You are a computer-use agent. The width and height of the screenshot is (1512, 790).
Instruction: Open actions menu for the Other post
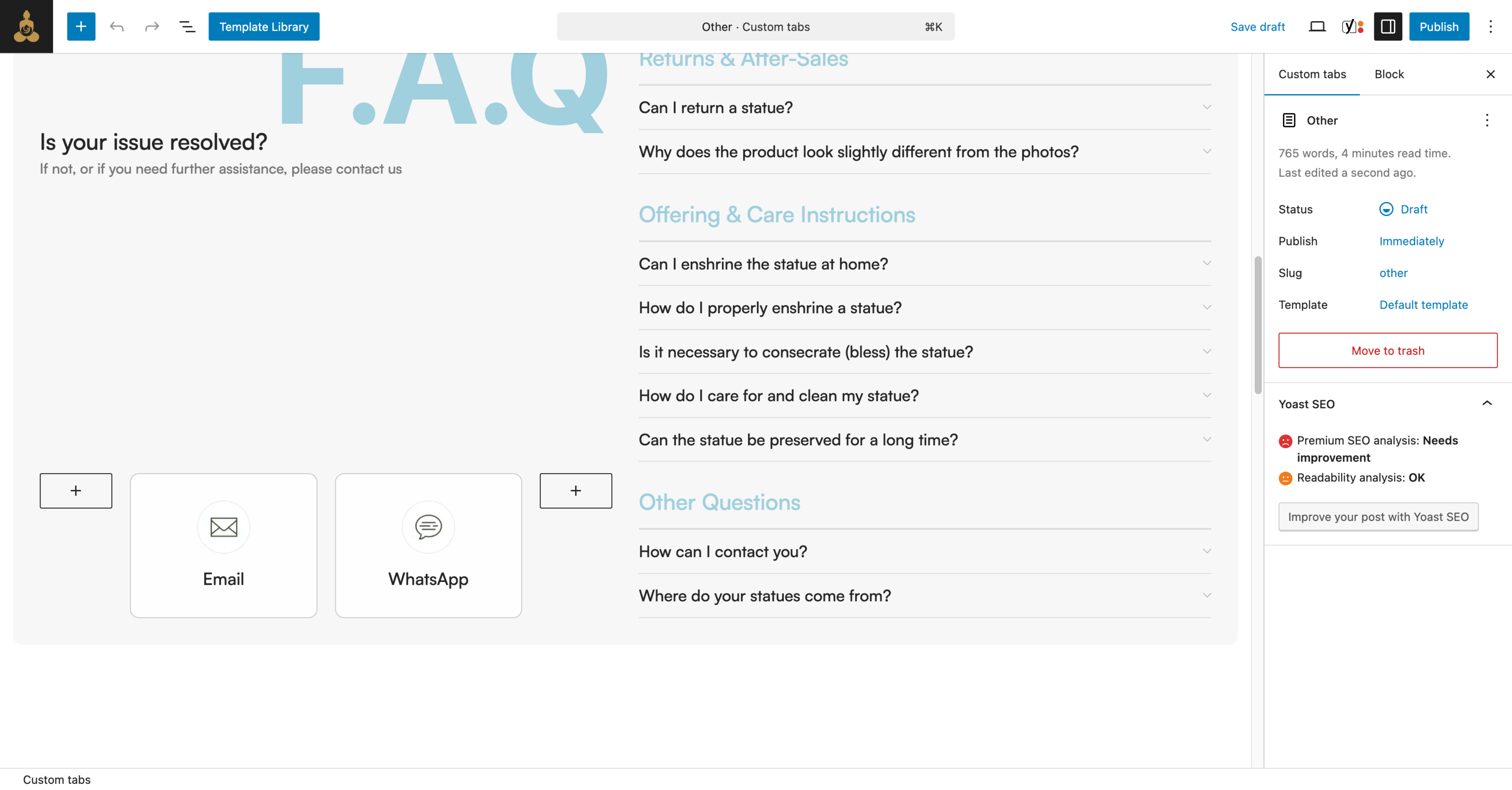coord(1487,120)
